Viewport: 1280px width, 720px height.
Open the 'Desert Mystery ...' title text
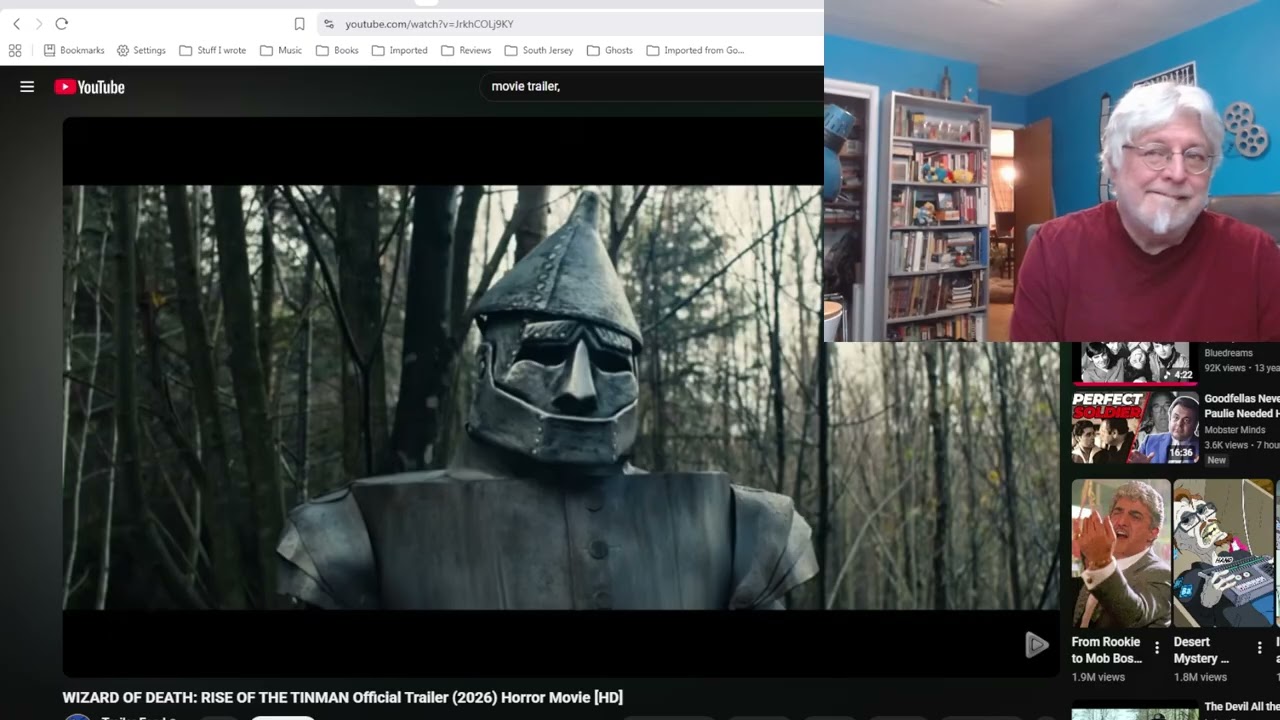coord(1203,650)
